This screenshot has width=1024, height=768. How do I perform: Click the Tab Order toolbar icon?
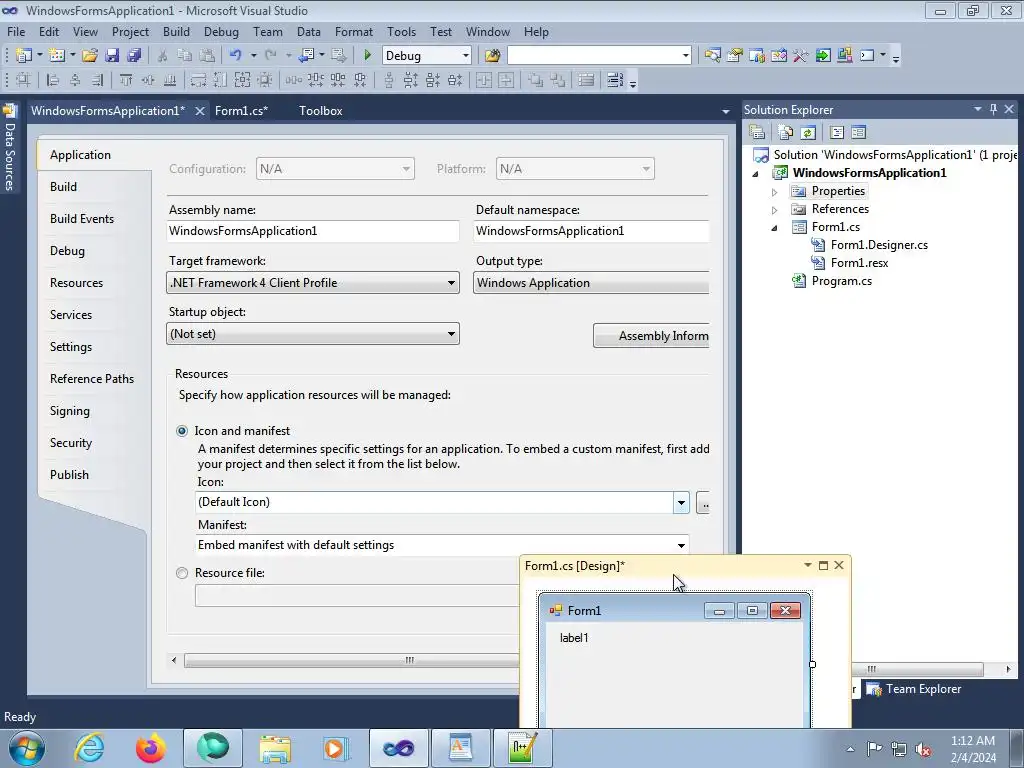[615, 80]
